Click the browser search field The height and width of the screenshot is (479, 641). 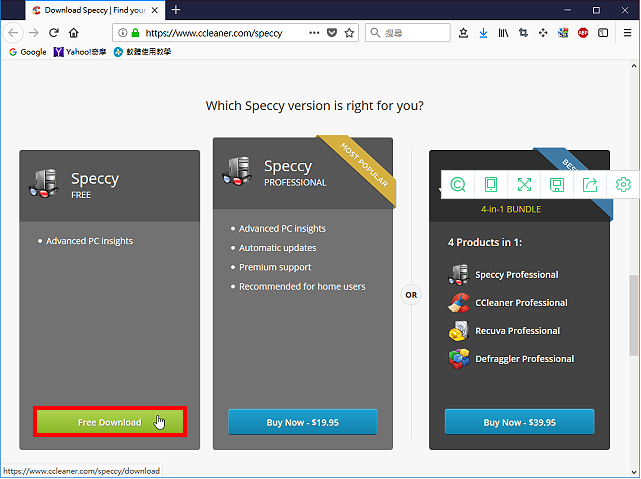pos(408,33)
